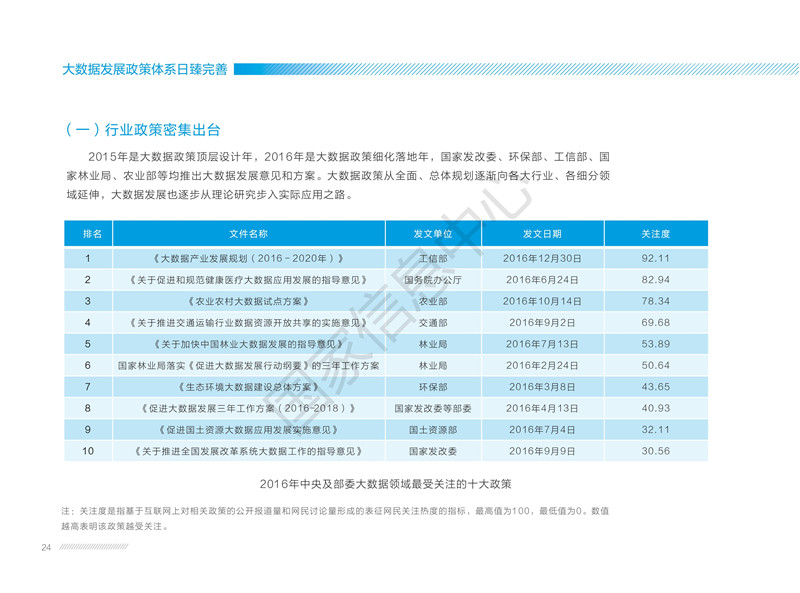800x593 pixels.
Task: Select the issuing unit cell "国土资源部"
Action: click(x=433, y=430)
